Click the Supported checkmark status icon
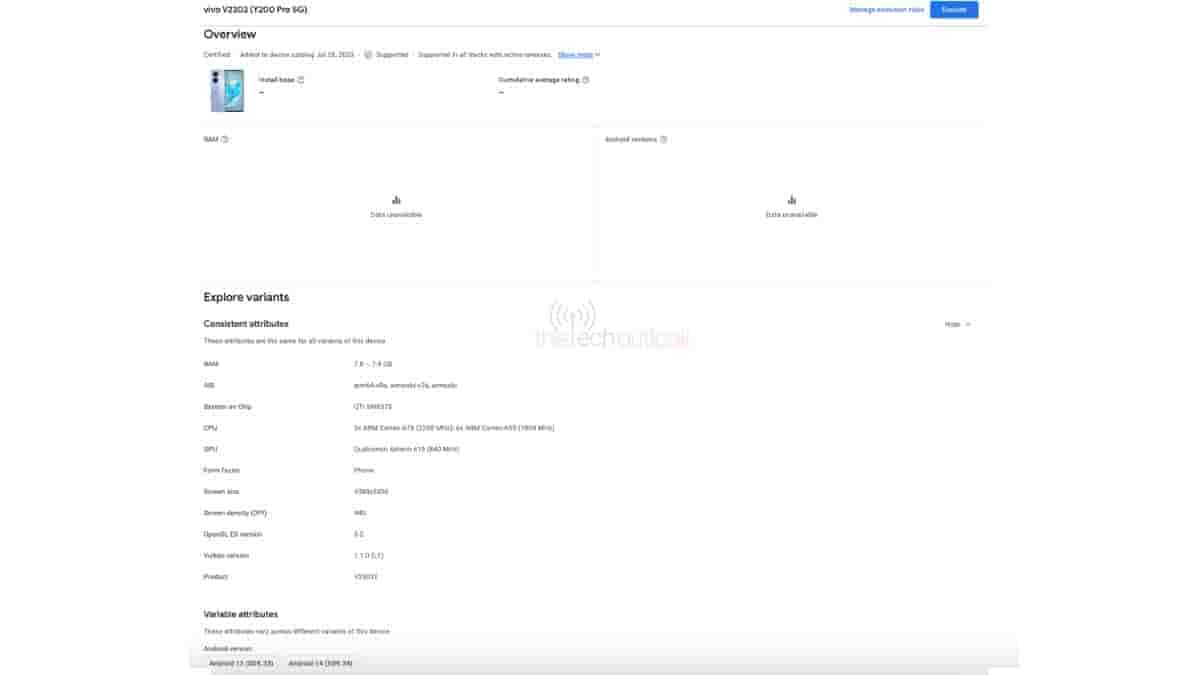 368,55
